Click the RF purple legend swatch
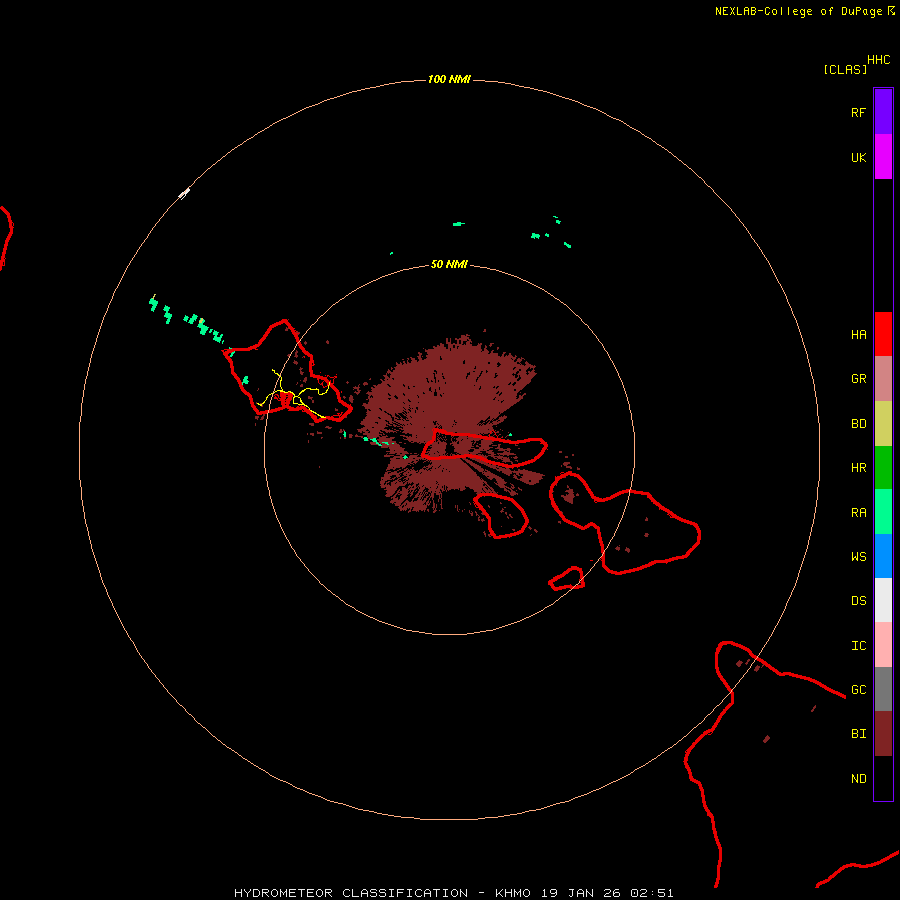The image size is (900, 900). (883, 112)
